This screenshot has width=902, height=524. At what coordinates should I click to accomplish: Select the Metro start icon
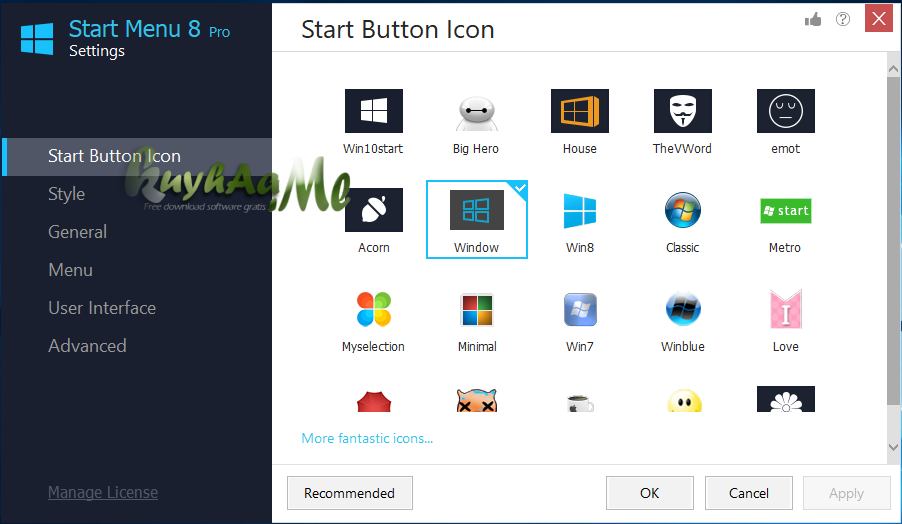click(x=785, y=211)
